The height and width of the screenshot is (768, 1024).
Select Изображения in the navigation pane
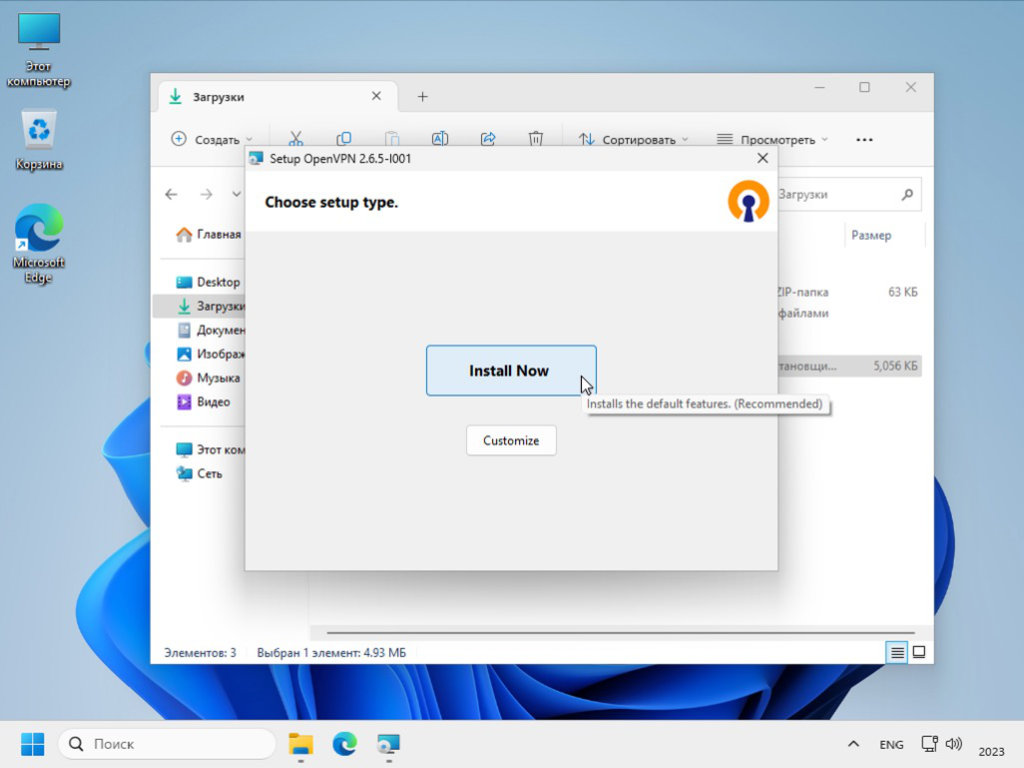point(211,353)
